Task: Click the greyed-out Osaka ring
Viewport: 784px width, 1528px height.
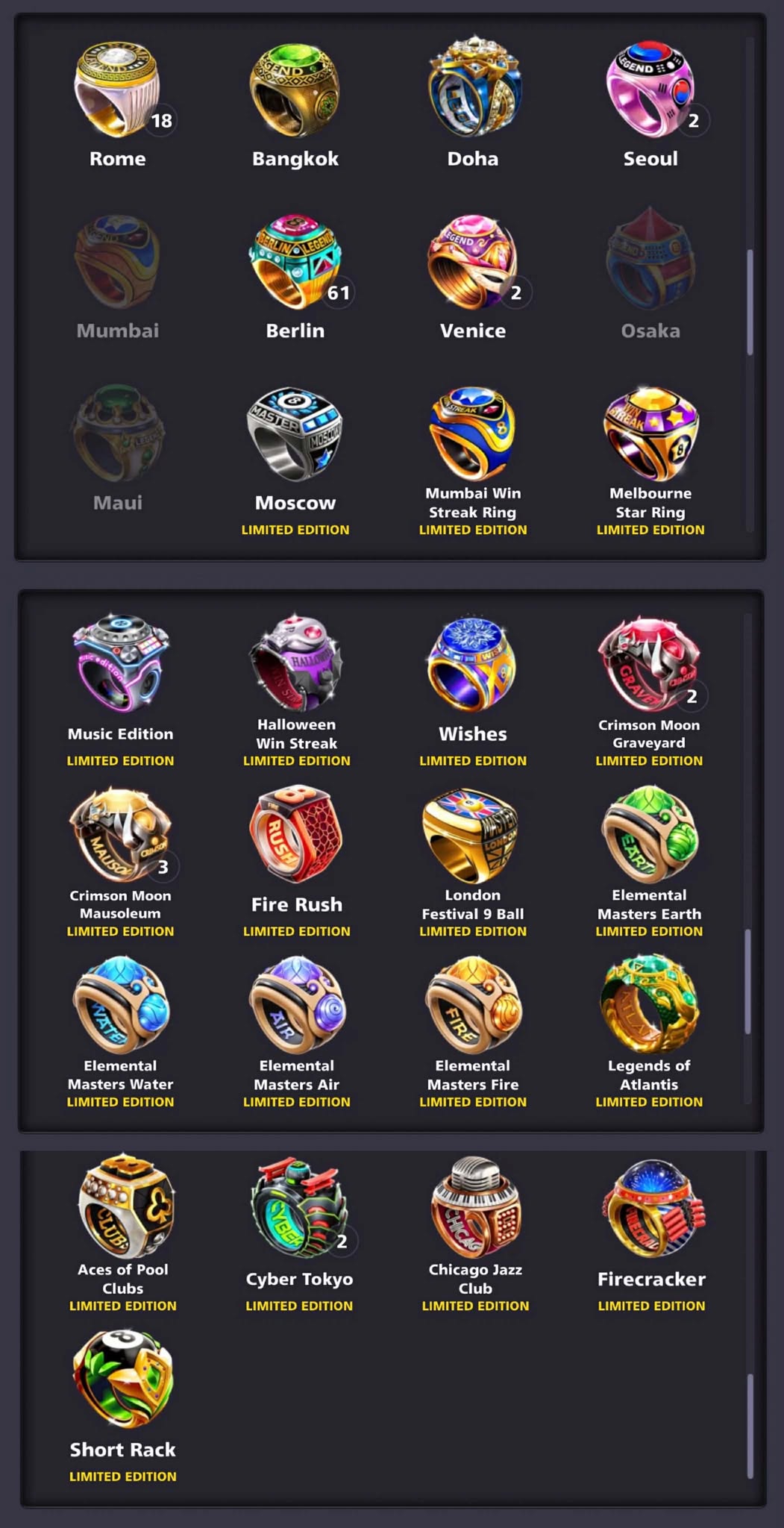Action: click(x=650, y=260)
